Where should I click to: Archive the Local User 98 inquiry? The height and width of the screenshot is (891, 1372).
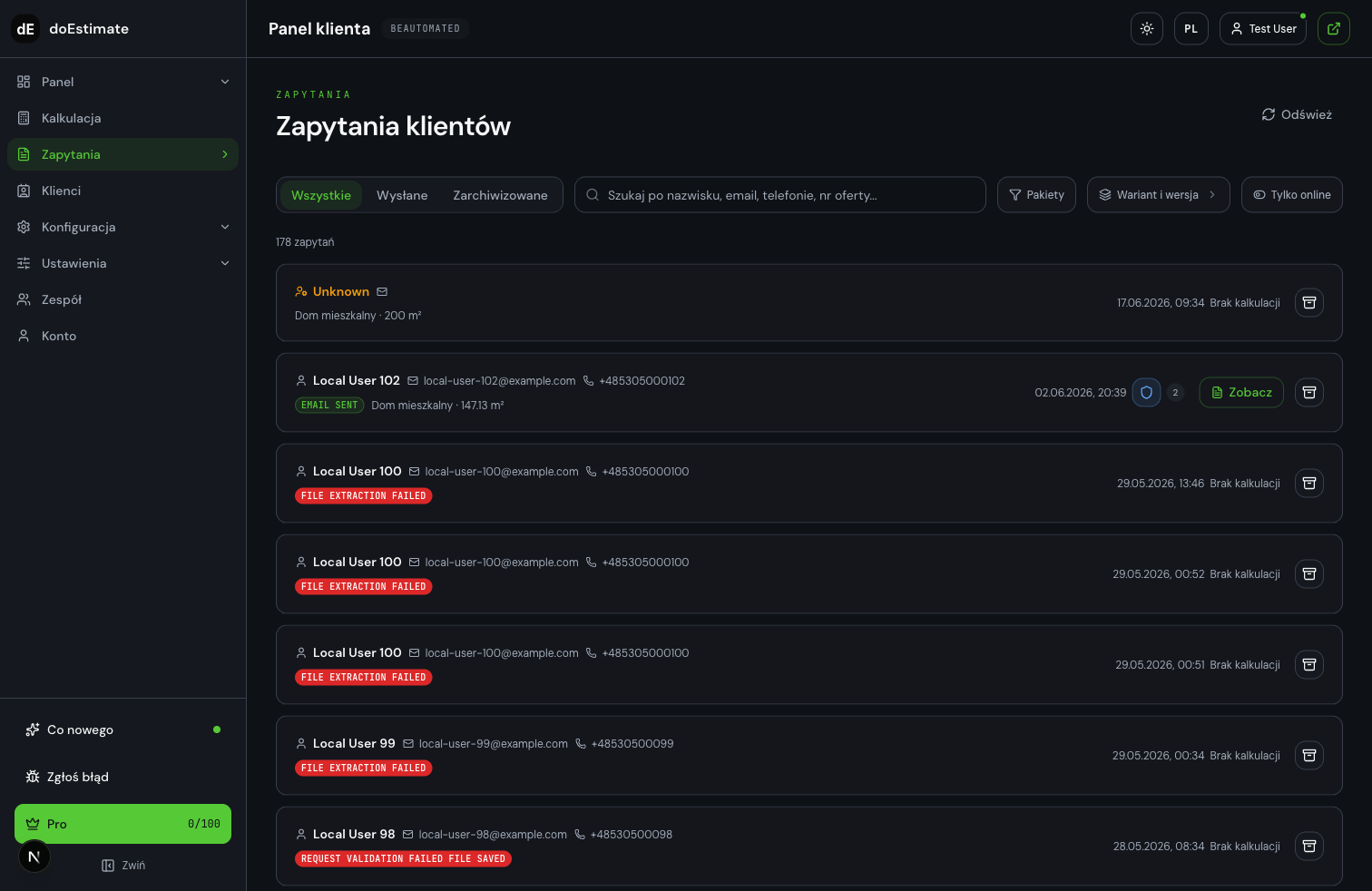point(1309,846)
